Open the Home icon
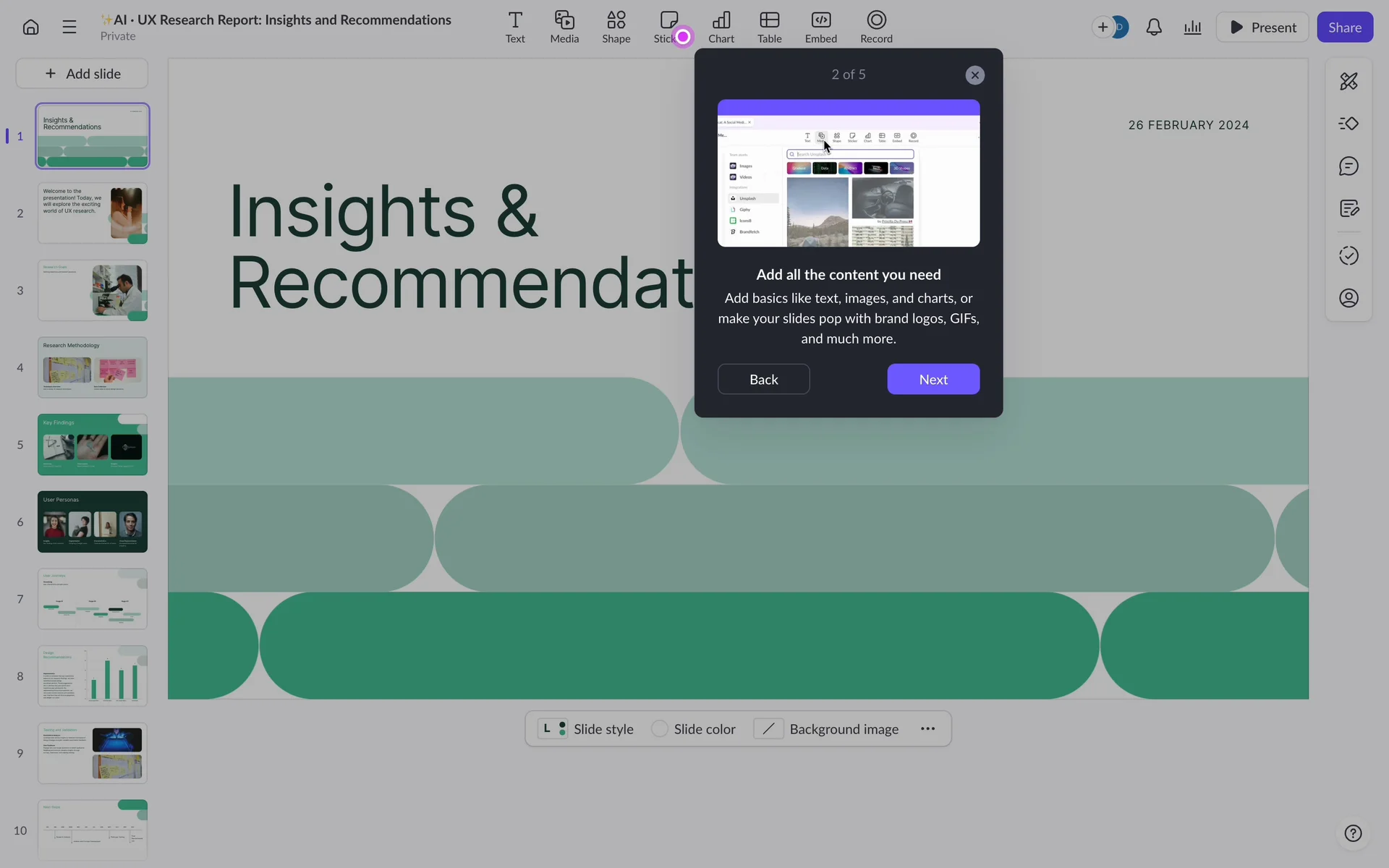The width and height of the screenshot is (1389, 868). click(x=30, y=27)
